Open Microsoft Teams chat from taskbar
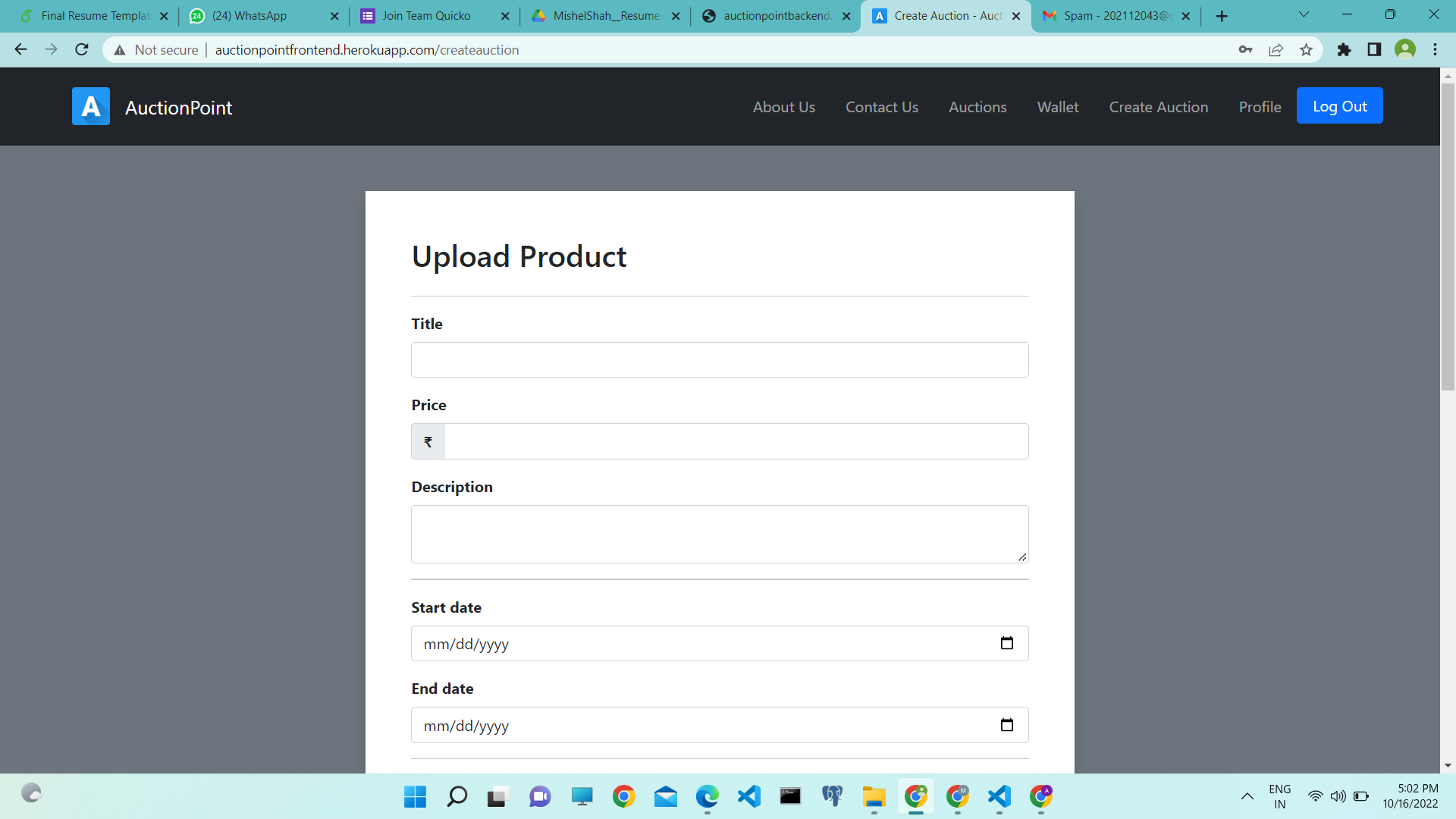The height and width of the screenshot is (819, 1456). coord(540,797)
